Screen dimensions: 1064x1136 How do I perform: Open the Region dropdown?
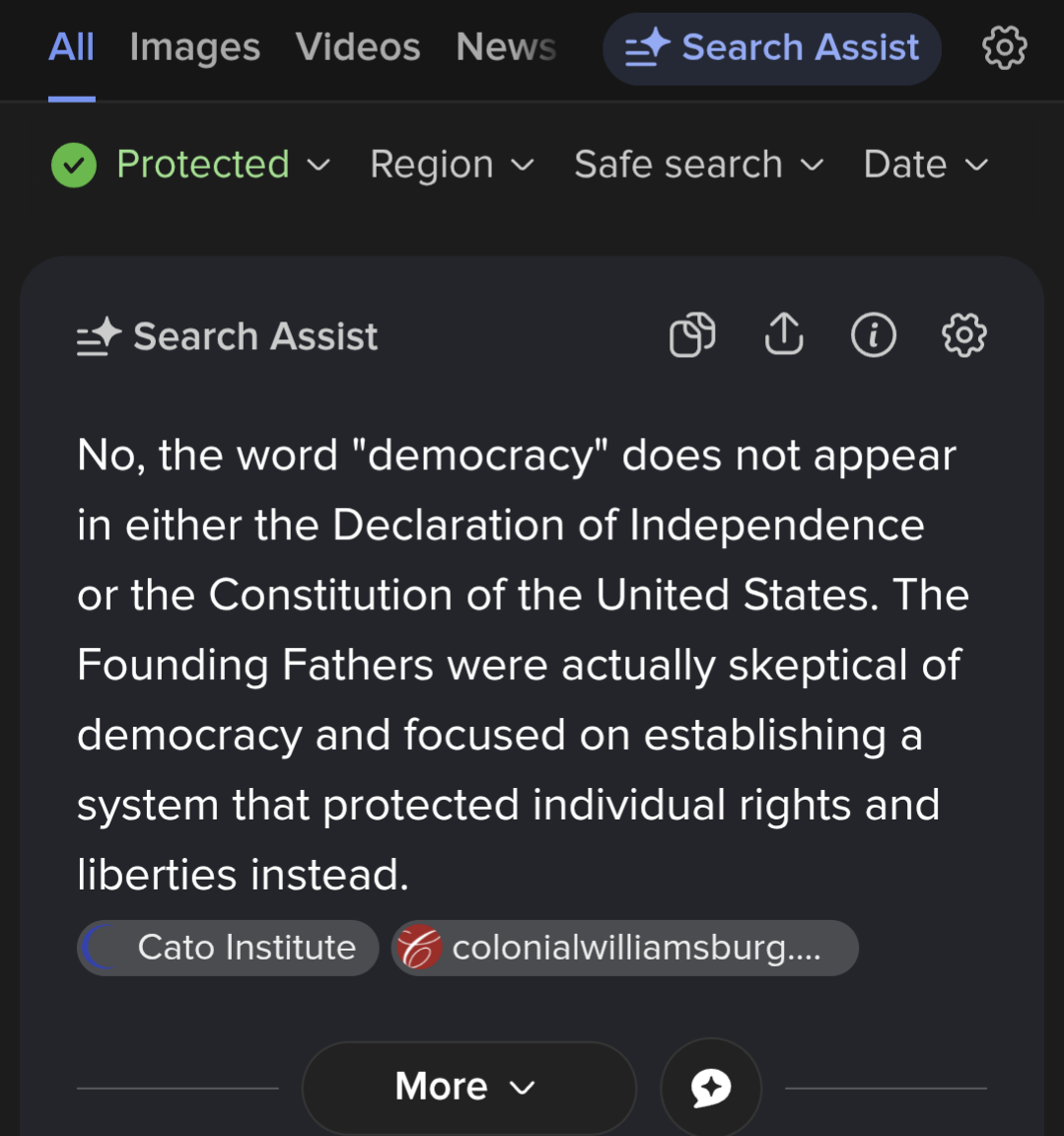pos(452,165)
